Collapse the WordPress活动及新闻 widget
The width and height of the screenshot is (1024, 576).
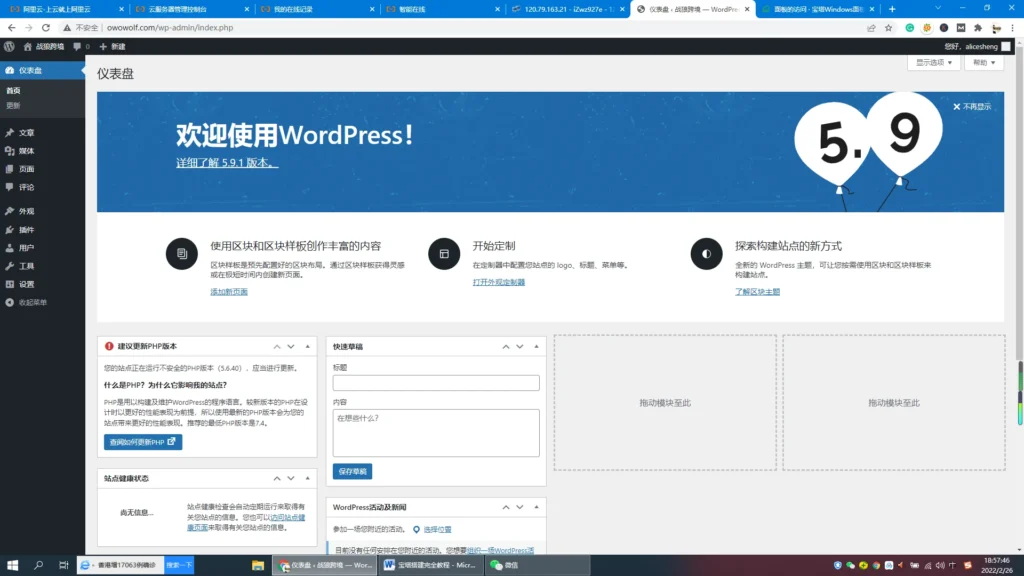(x=536, y=507)
